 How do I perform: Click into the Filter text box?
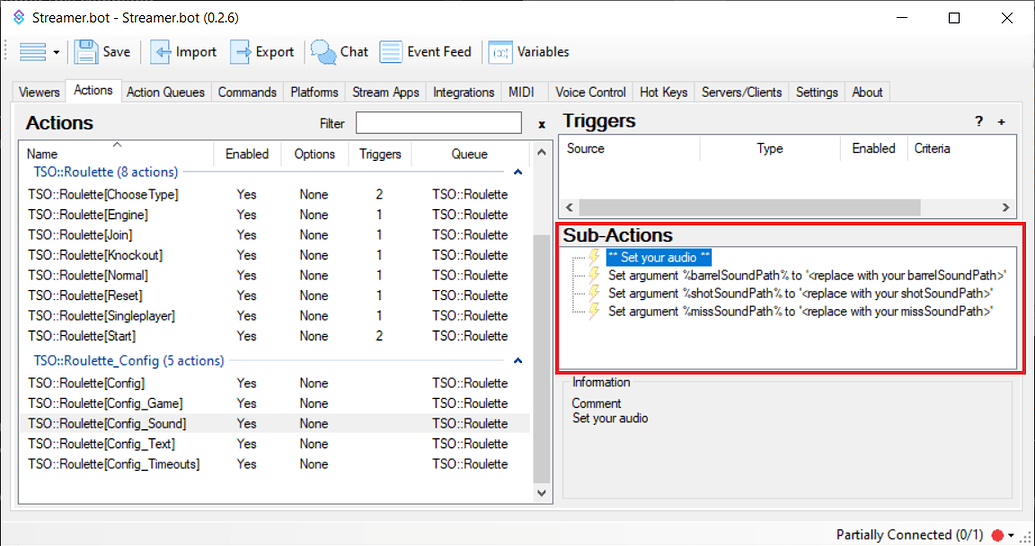(438, 123)
